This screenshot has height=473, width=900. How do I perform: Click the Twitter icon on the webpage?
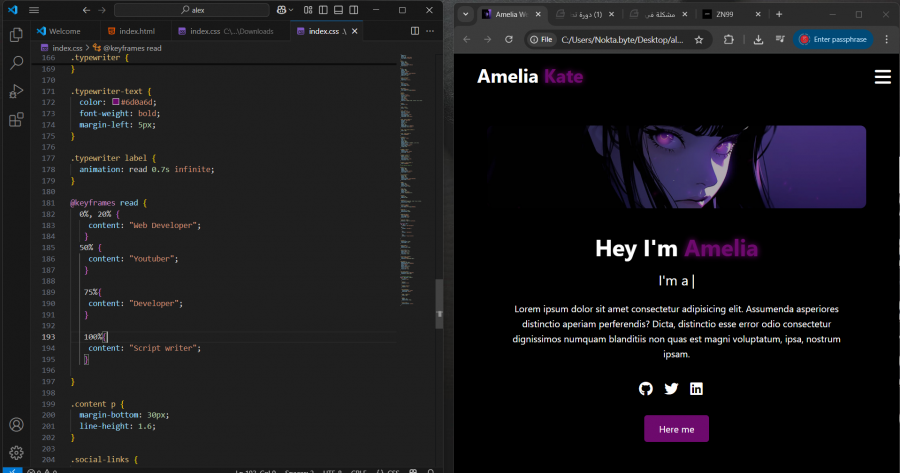coord(671,389)
